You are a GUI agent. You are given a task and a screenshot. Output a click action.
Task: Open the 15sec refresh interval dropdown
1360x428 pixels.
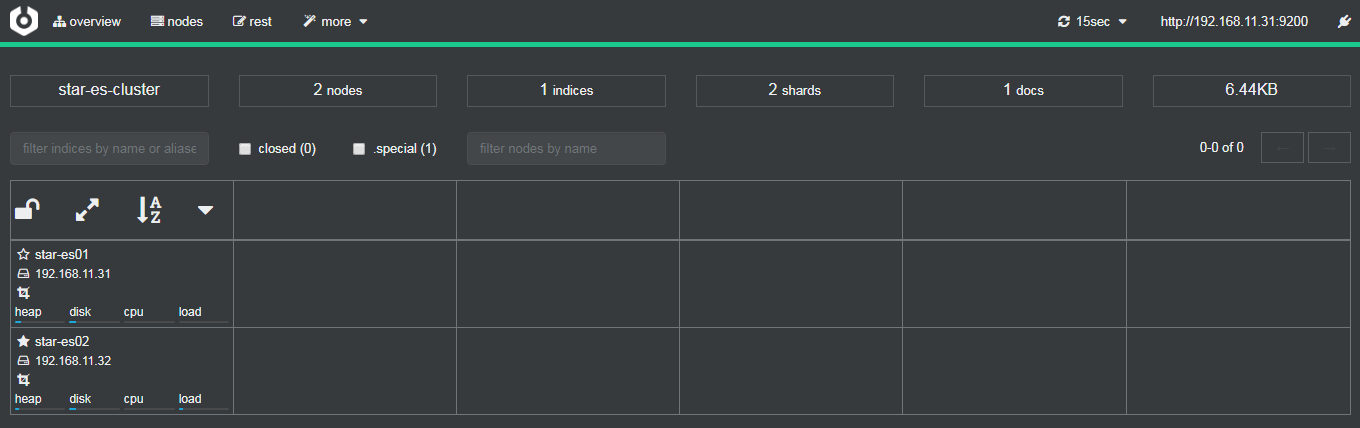tap(1092, 21)
